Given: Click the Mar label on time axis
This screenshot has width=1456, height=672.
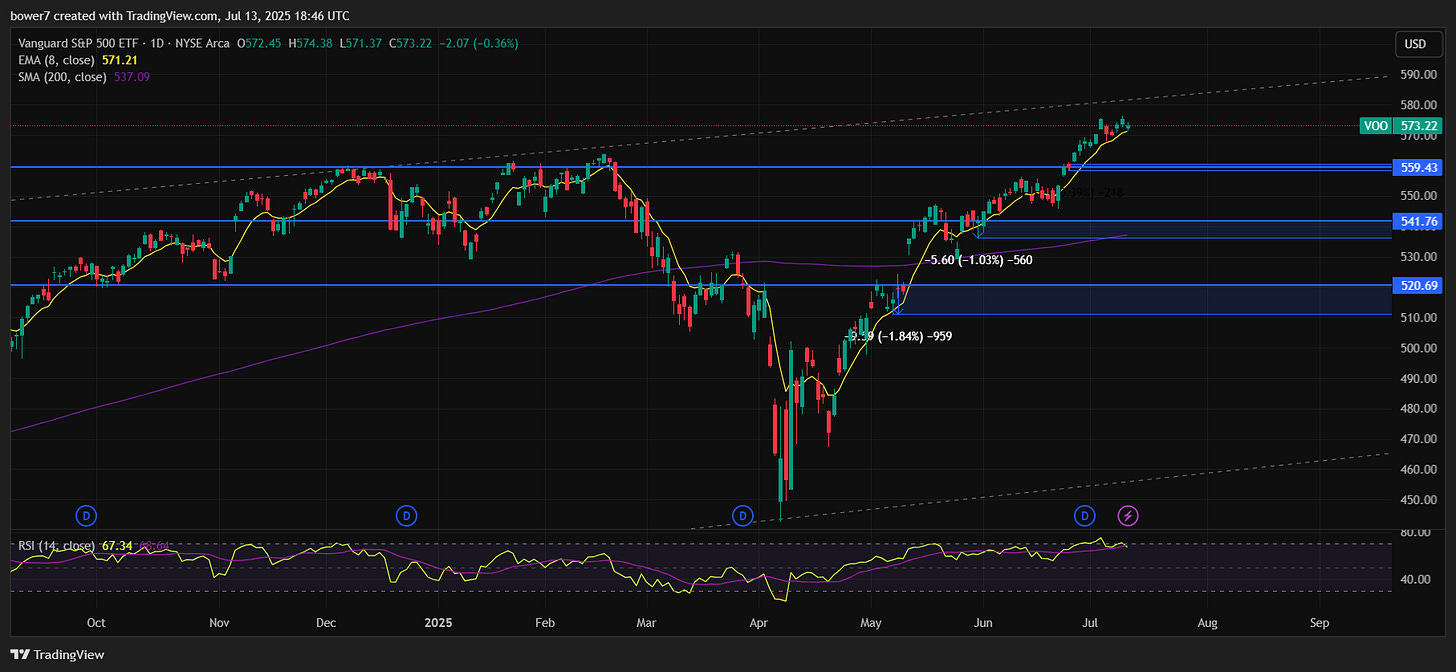Looking at the screenshot, I should click(646, 622).
